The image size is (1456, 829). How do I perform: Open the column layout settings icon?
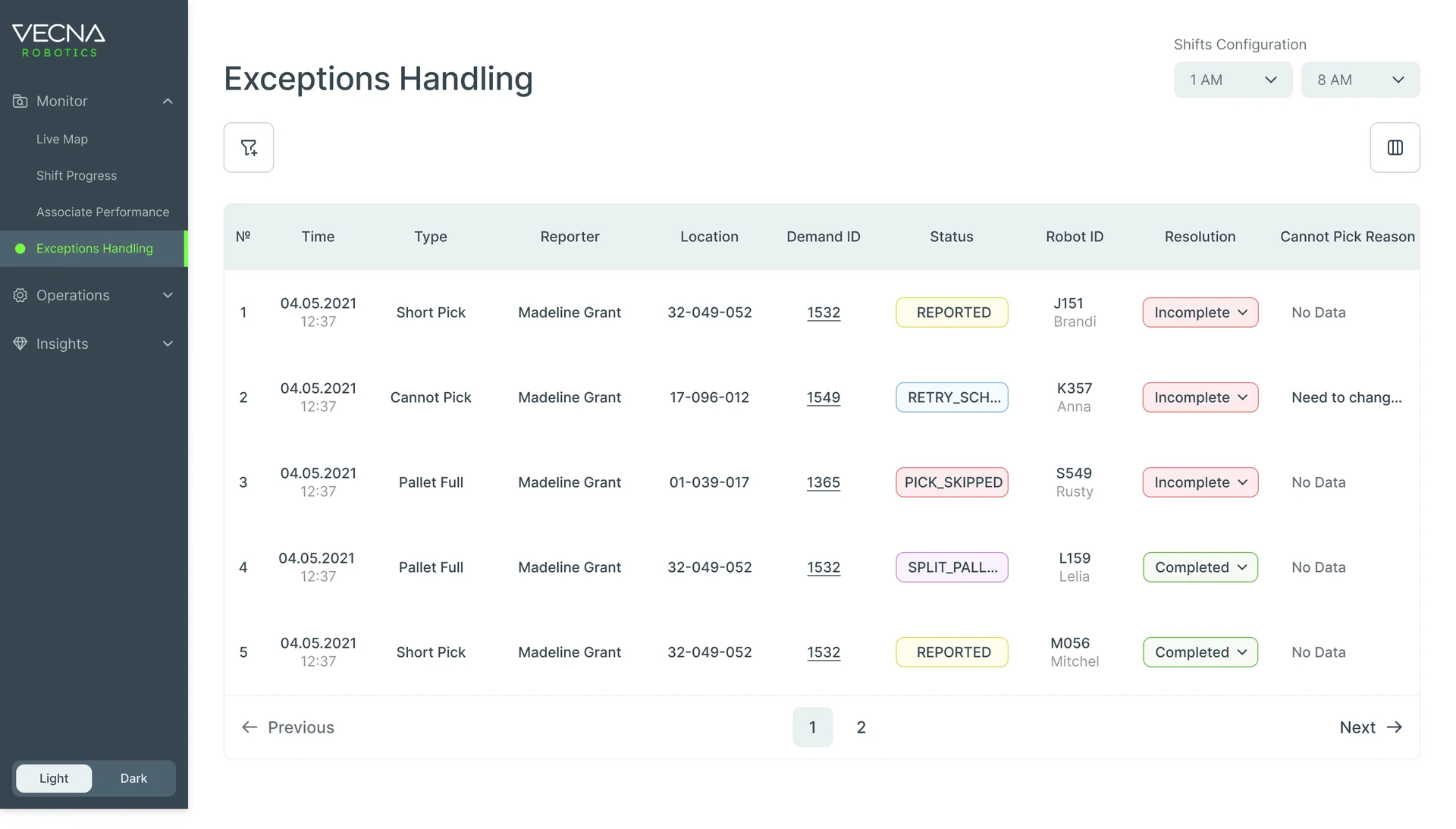[x=1395, y=147]
